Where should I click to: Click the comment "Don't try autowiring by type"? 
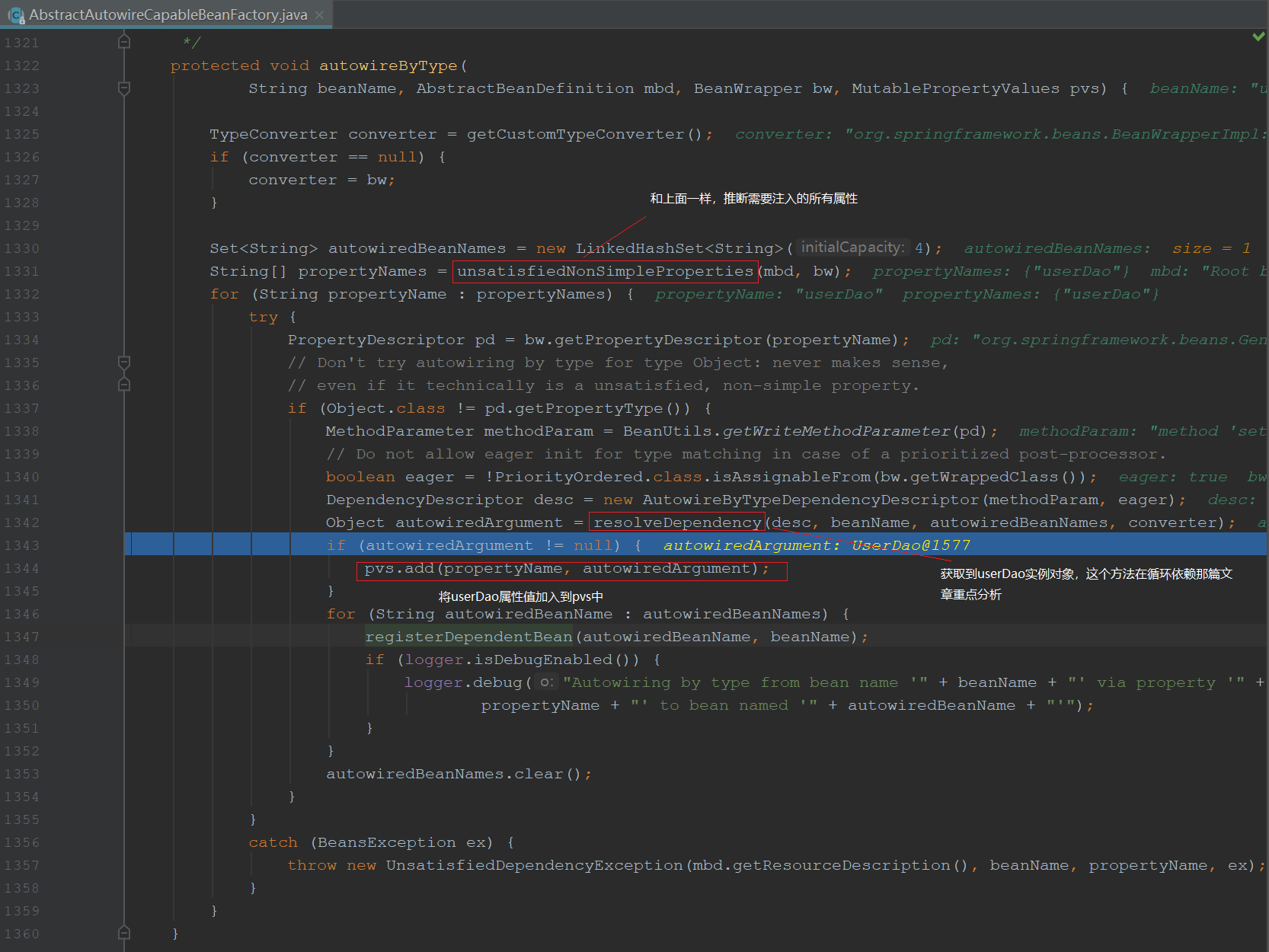coord(618,363)
